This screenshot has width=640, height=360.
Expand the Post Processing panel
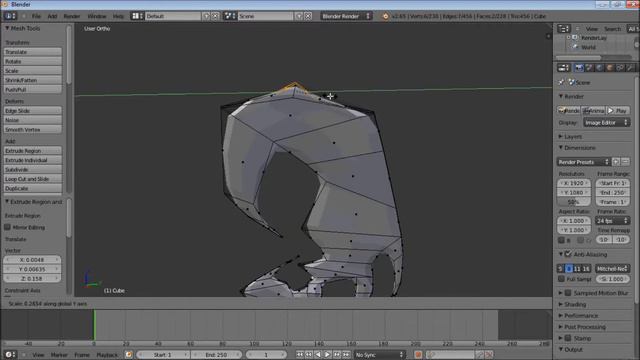pyautogui.click(x=584, y=327)
